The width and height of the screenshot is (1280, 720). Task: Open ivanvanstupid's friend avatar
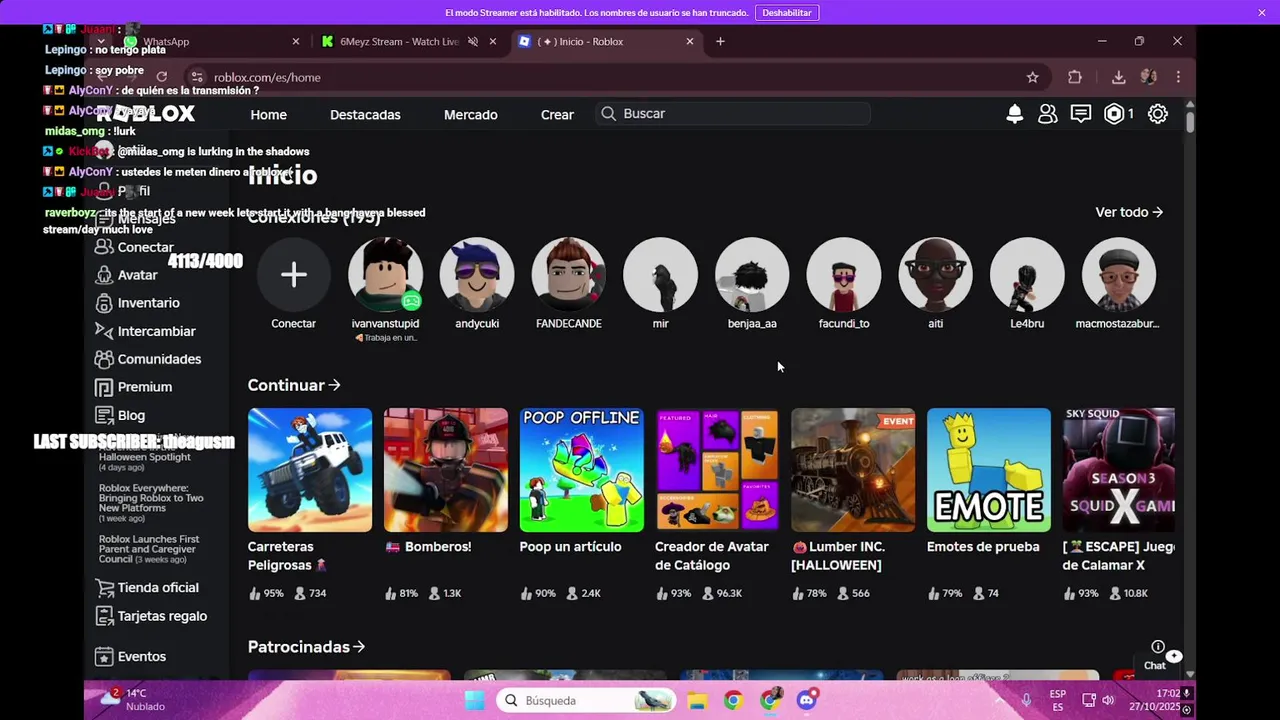pyautogui.click(x=385, y=275)
